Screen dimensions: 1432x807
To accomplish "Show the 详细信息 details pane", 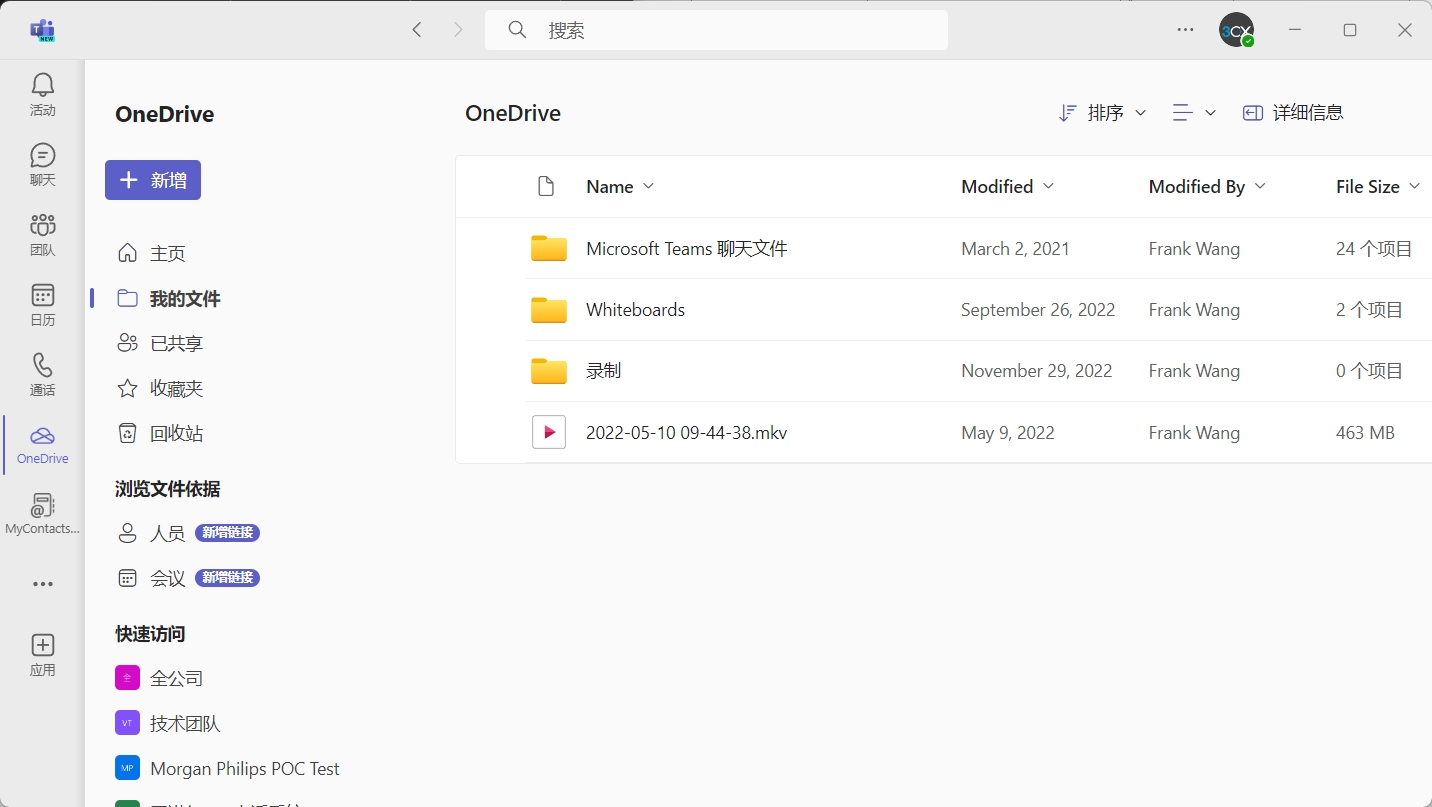I will 1293,113.
